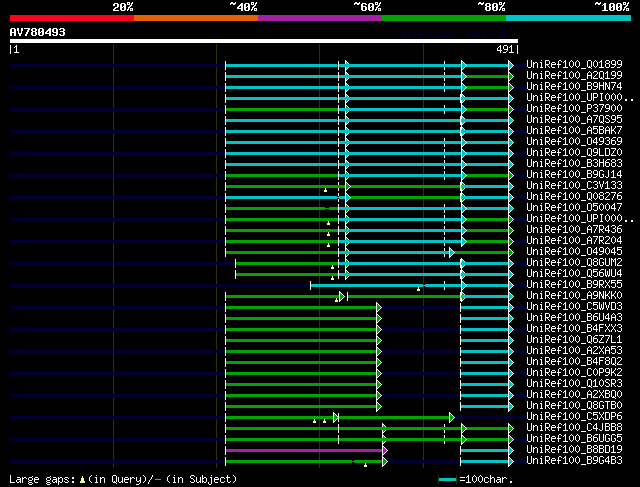Click the red 20% identity color segment

click(72, 18)
